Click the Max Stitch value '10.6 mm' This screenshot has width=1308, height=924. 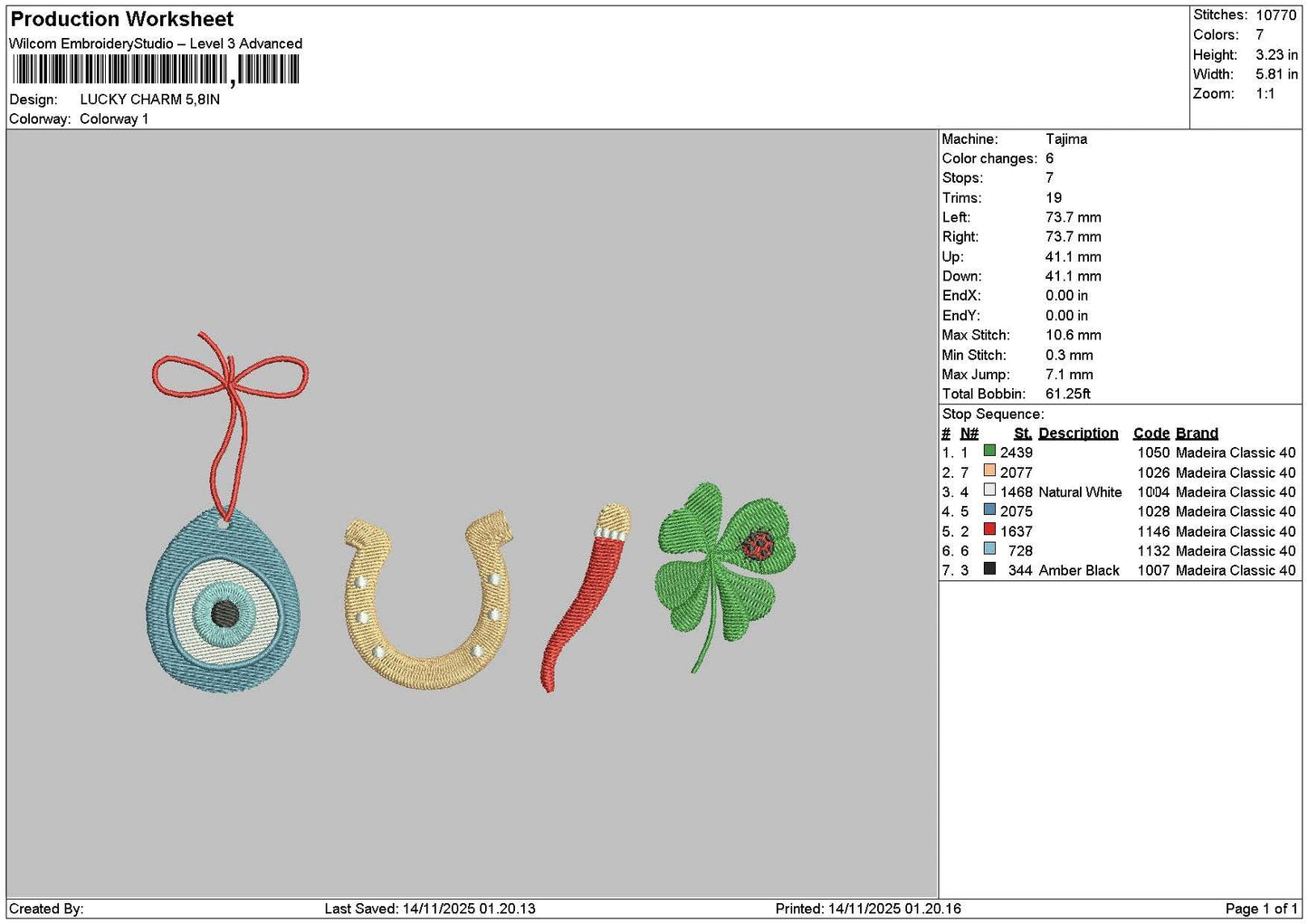[x=1074, y=335]
